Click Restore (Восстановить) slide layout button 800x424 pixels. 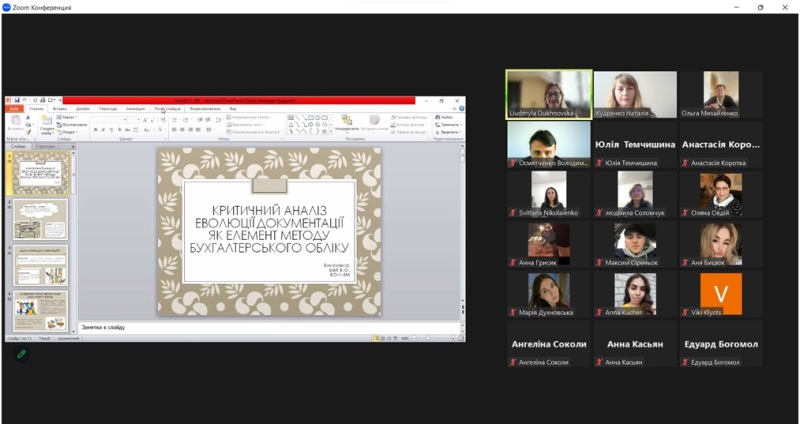(72, 124)
